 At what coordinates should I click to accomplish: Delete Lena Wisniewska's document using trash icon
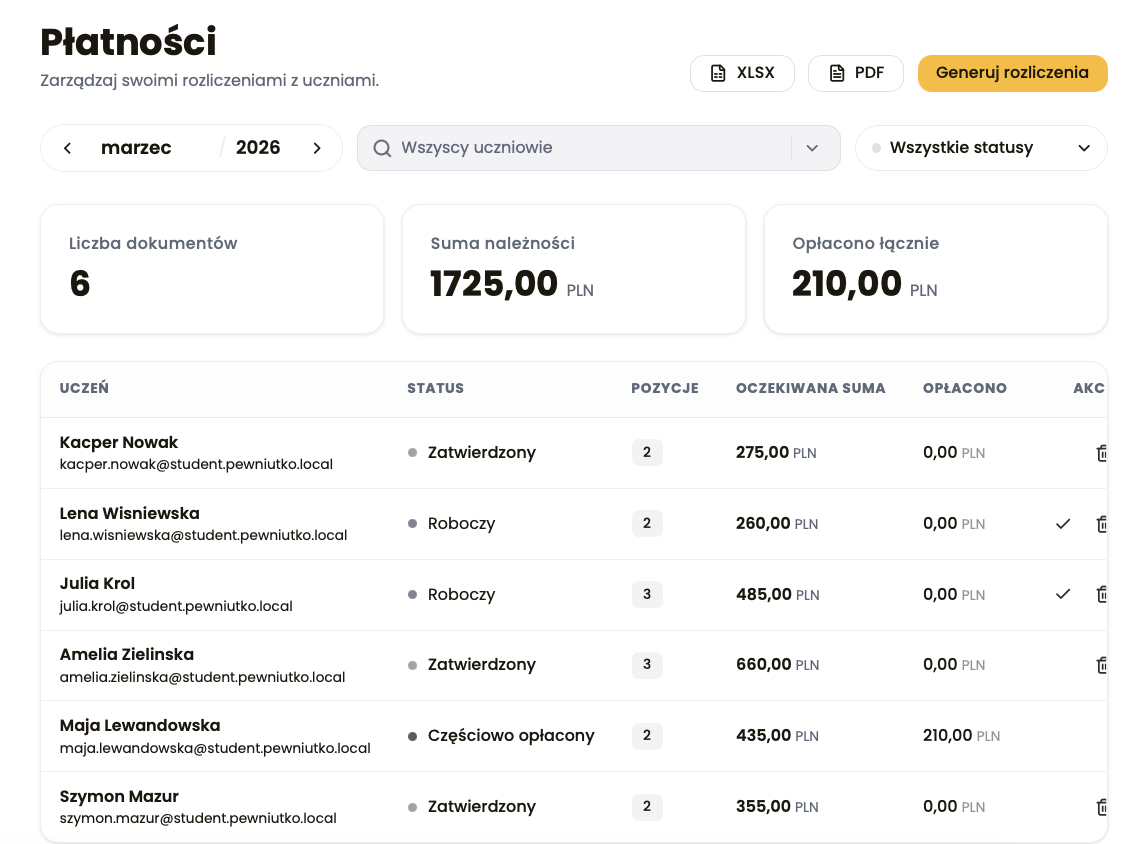click(1103, 523)
